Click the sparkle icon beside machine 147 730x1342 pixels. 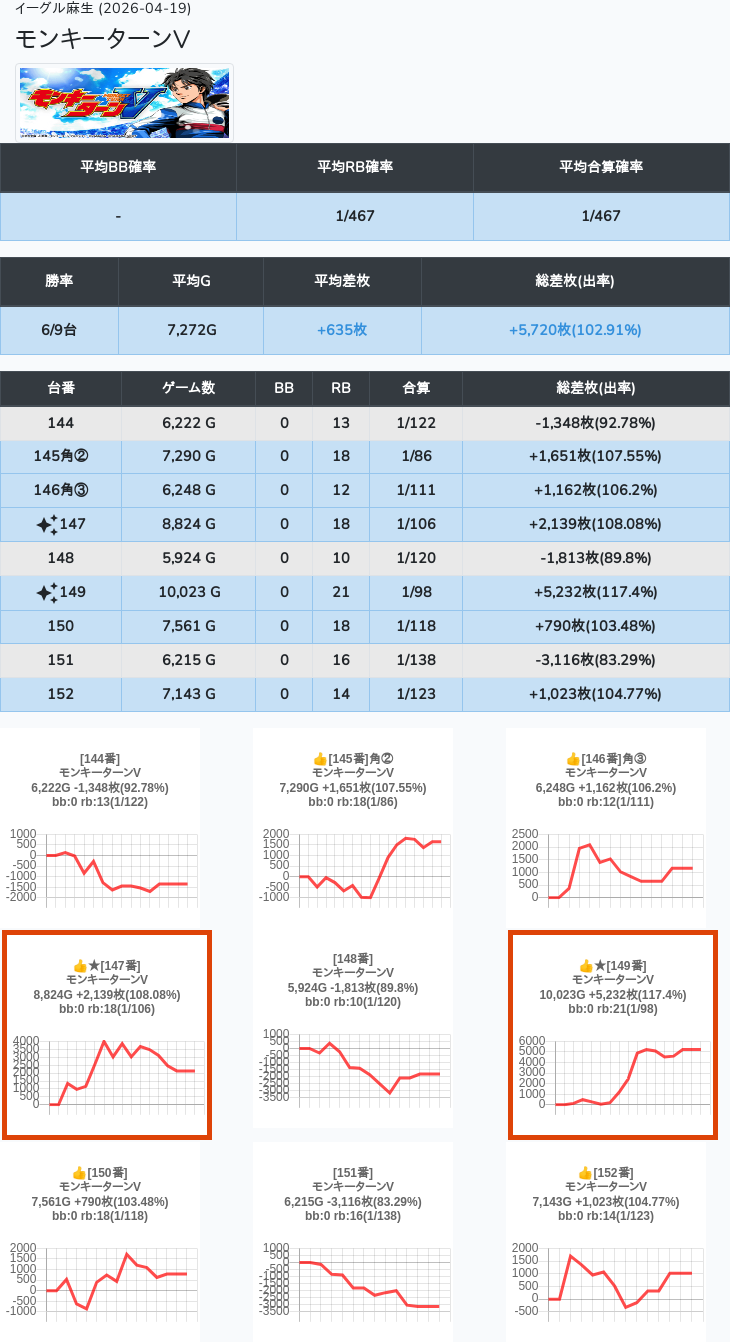click(46, 525)
